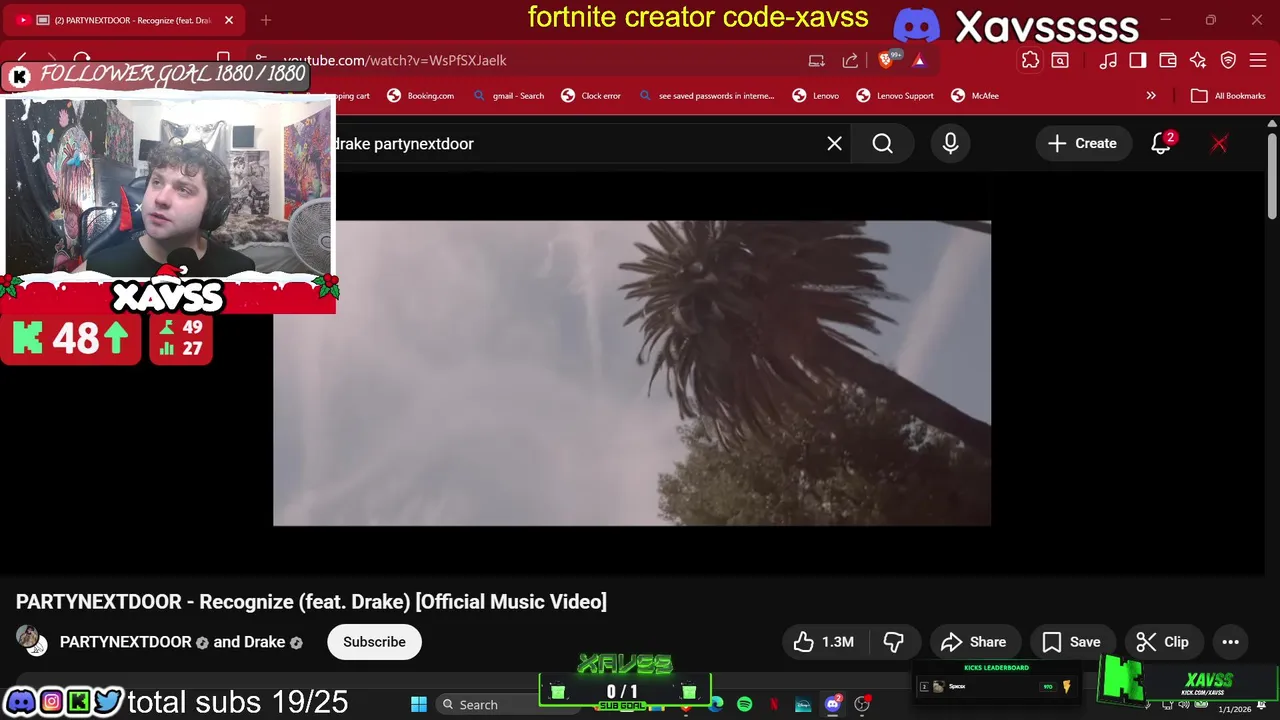Viewport: 1280px width, 720px height.
Task: Like the video with 1.3M likes
Action: pos(824,642)
